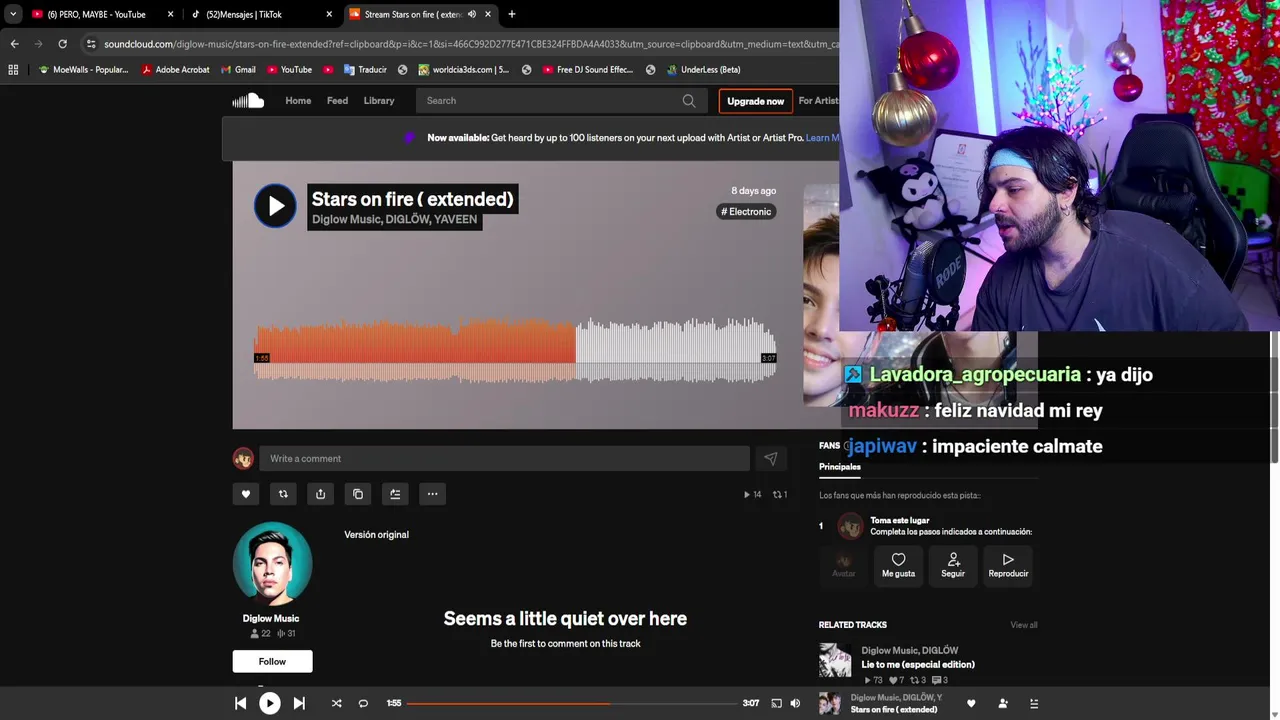
Task: Open the Diglow Music profile avatar
Action: pos(272,563)
